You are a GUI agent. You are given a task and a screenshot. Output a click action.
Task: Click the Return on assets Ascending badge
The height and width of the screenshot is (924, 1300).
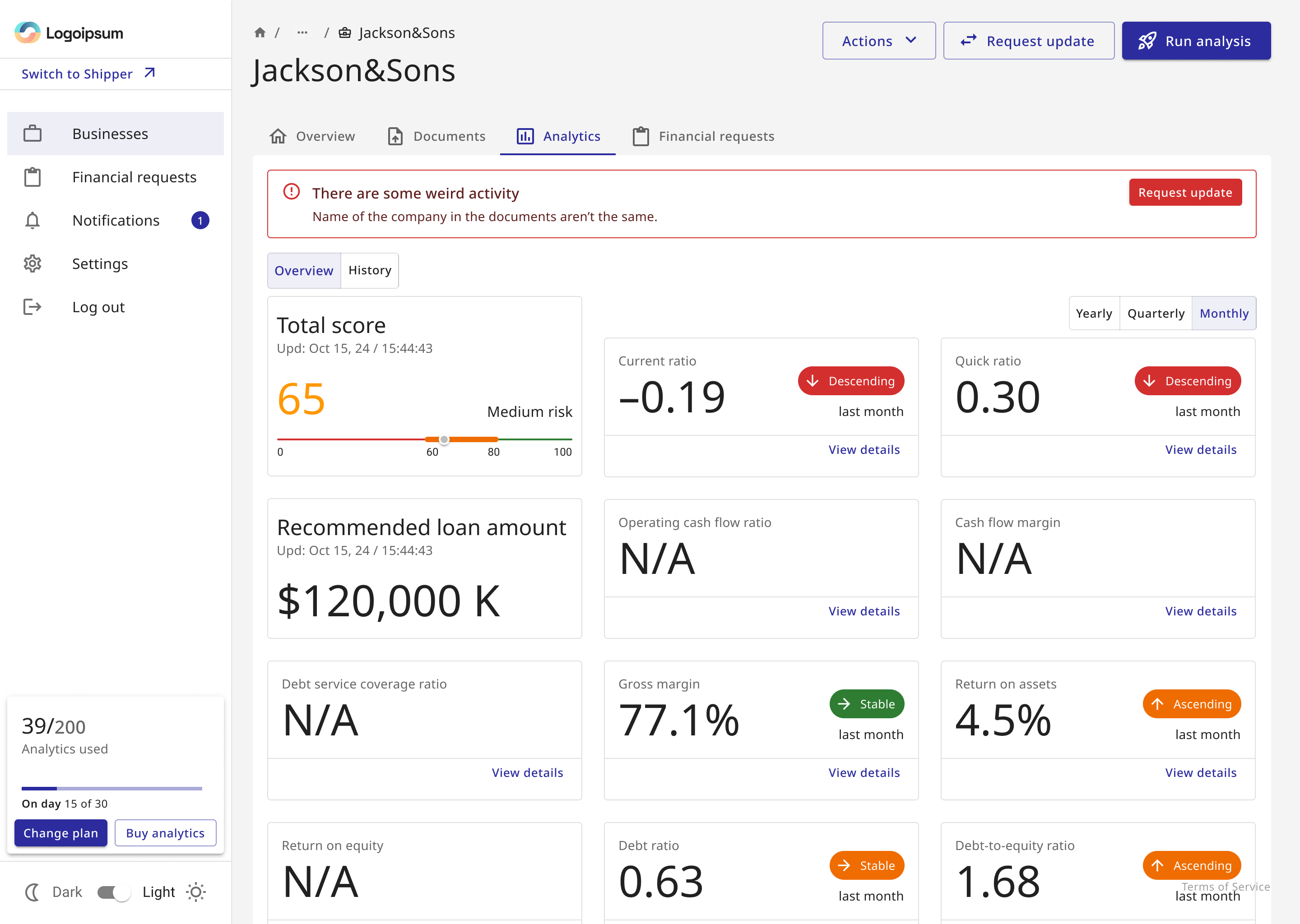tap(1192, 704)
